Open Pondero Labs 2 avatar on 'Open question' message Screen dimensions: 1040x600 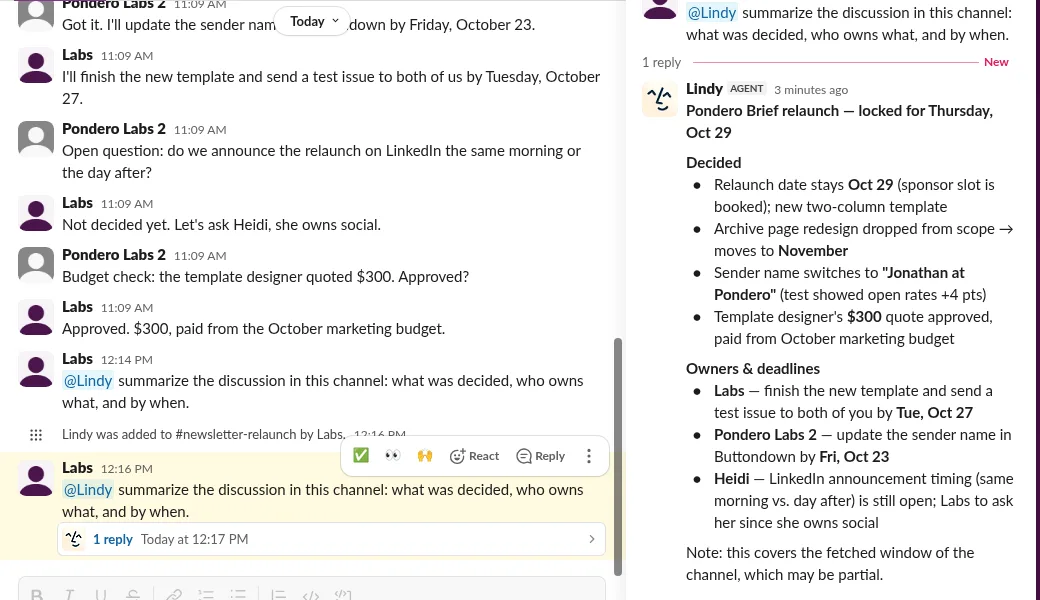tap(36, 139)
